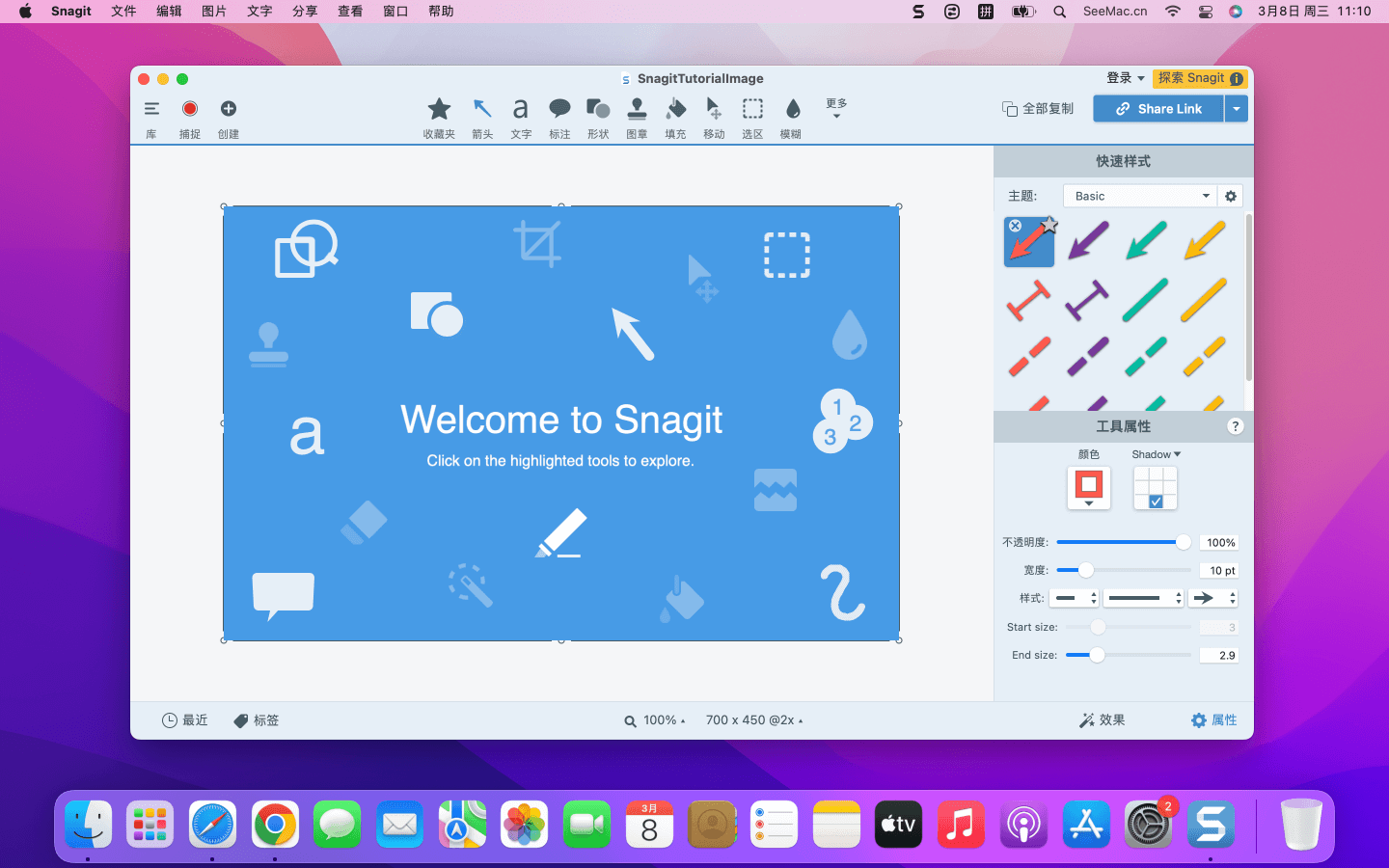Toggle the Effects (效果) panel
This screenshot has height=868, width=1389.
pyautogui.click(x=1103, y=720)
